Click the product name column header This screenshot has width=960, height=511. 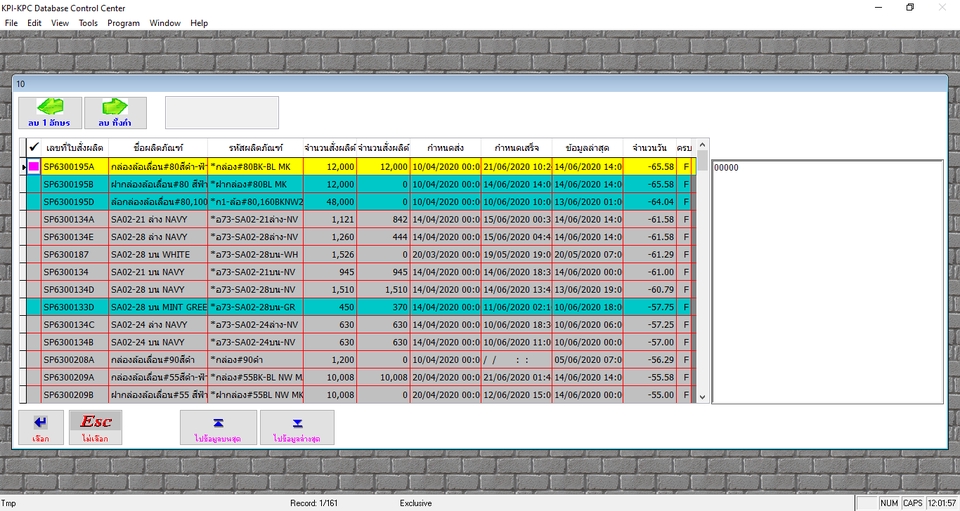click(158, 147)
